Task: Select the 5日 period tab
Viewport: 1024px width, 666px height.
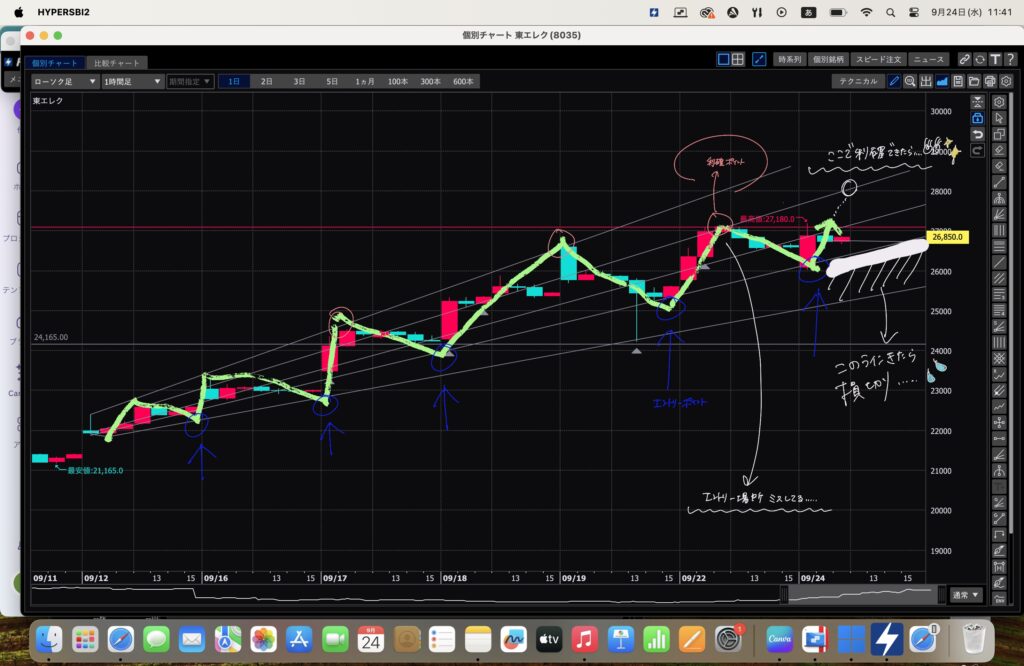Action: (x=332, y=81)
